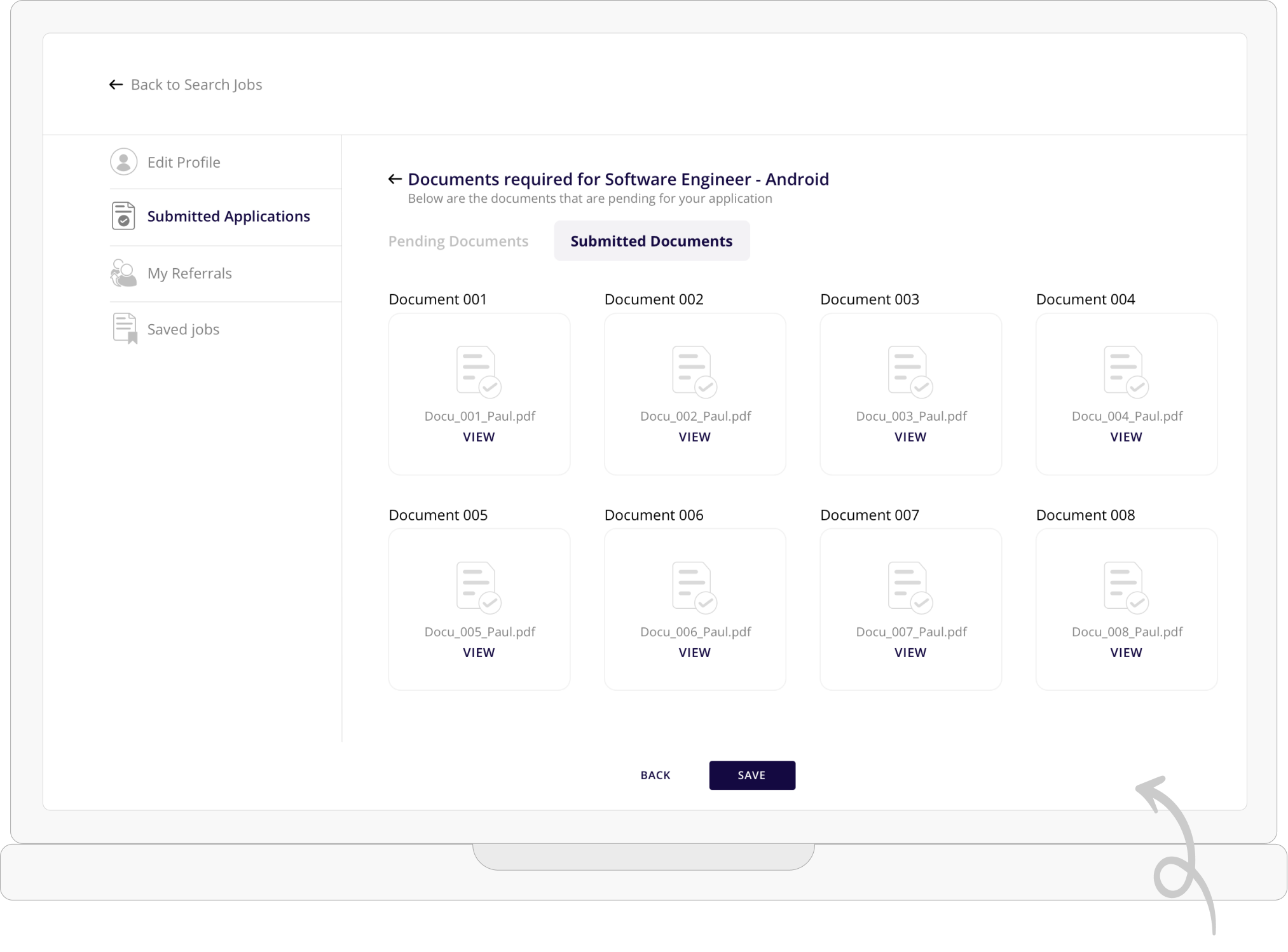This screenshot has height=952, width=1288.
Task: Click the Docu_001_Paul.pdf document icon
Action: tap(478, 371)
